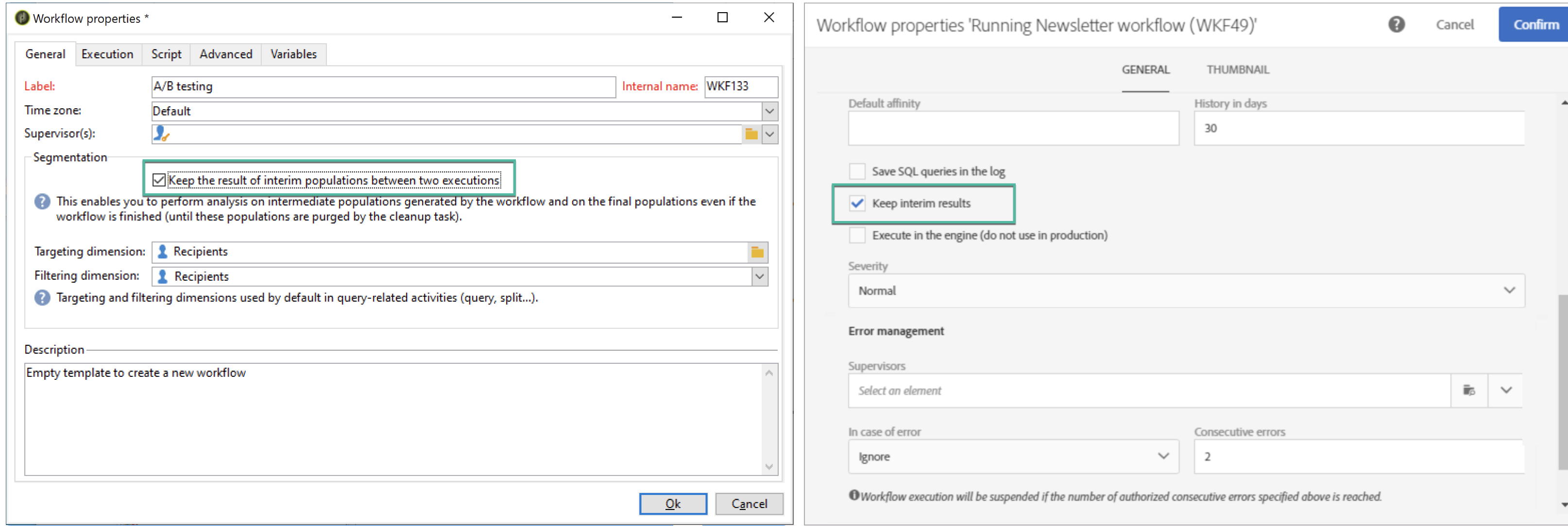
Task: Click the Ok button
Action: [x=673, y=504]
